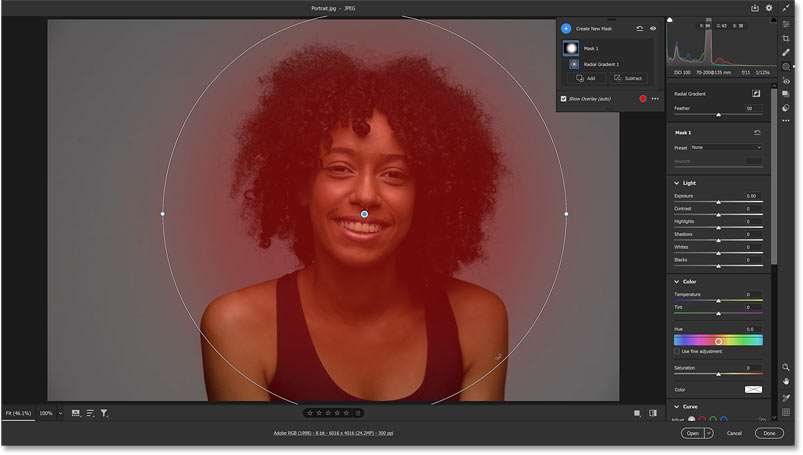The height and width of the screenshot is (455, 803).
Task: Invert the Radial Gradient mask icon
Action: 756,93
